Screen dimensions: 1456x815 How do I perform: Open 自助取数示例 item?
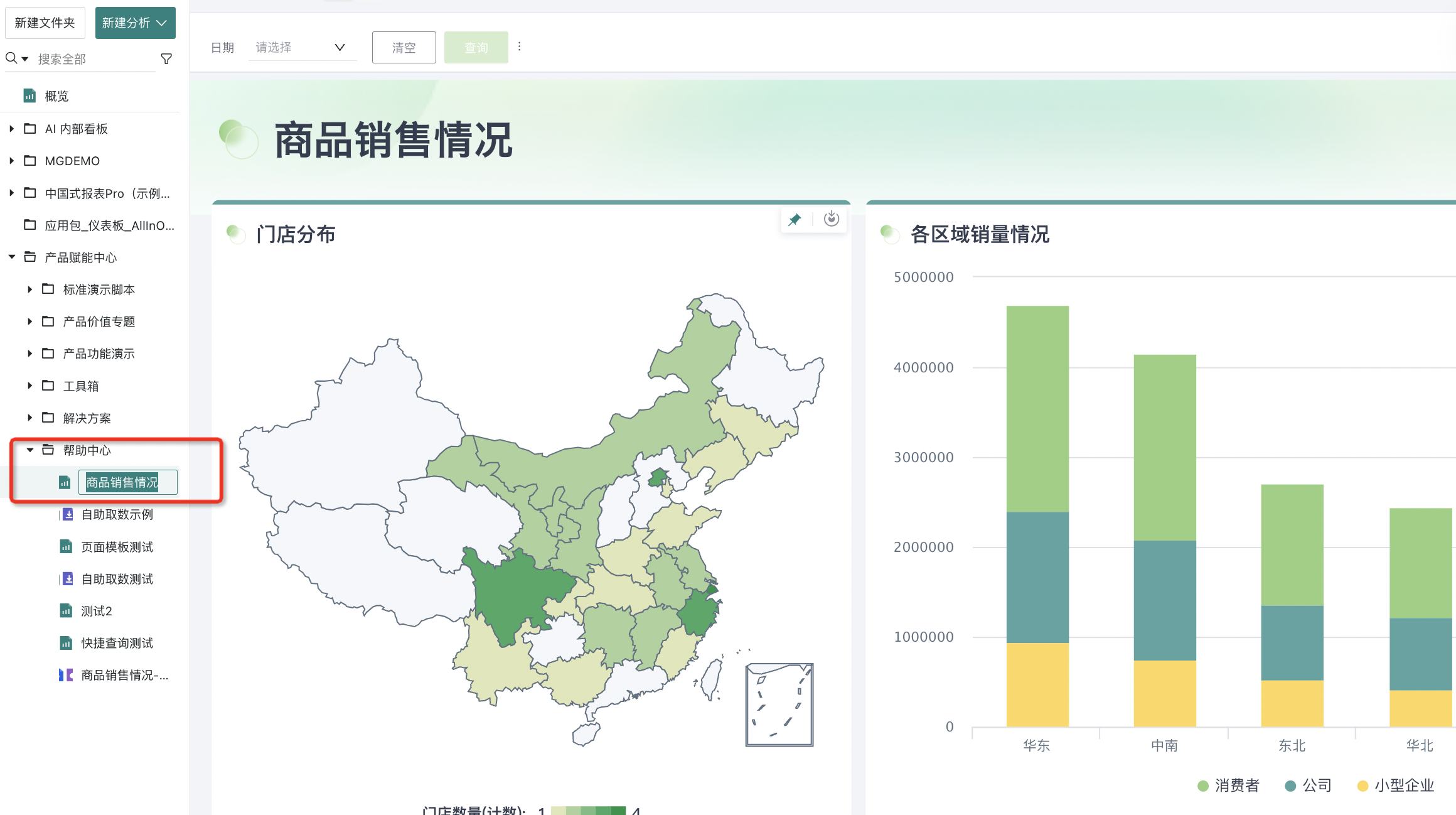coord(117,514)
